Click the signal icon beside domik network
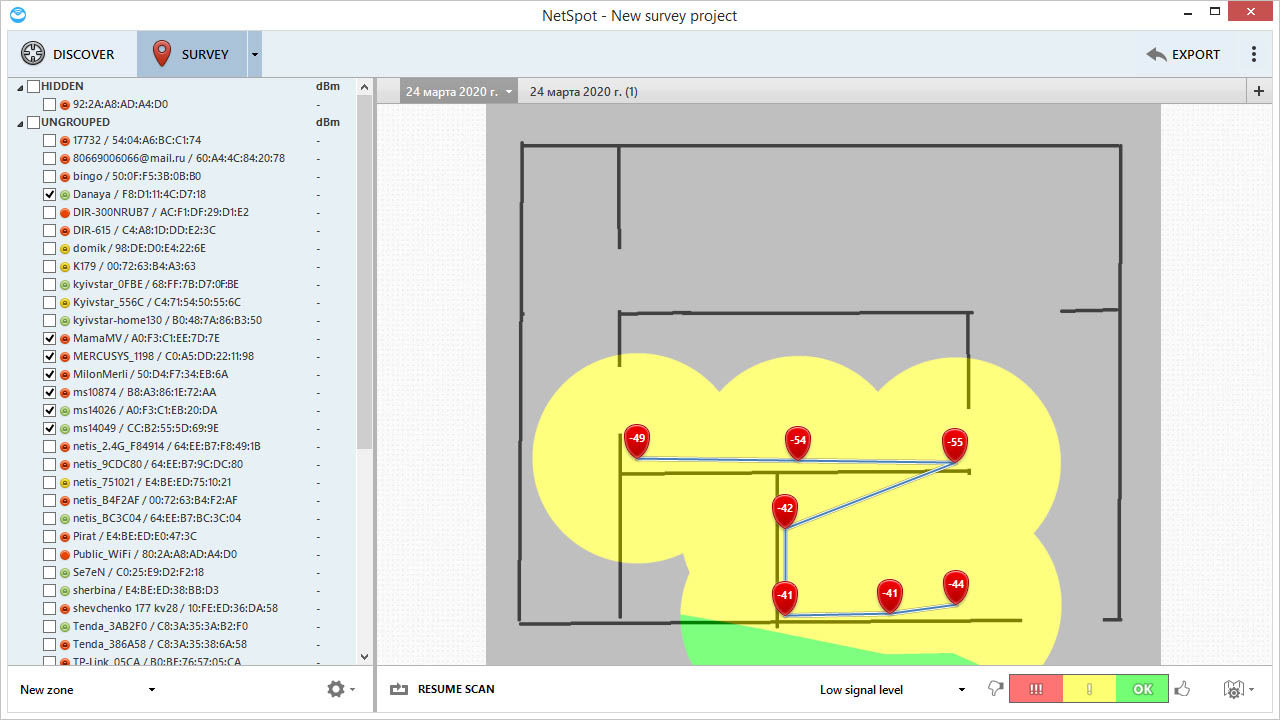Image resolution: width=1280 pixels, height=720 pixels. tap(65, 248)
